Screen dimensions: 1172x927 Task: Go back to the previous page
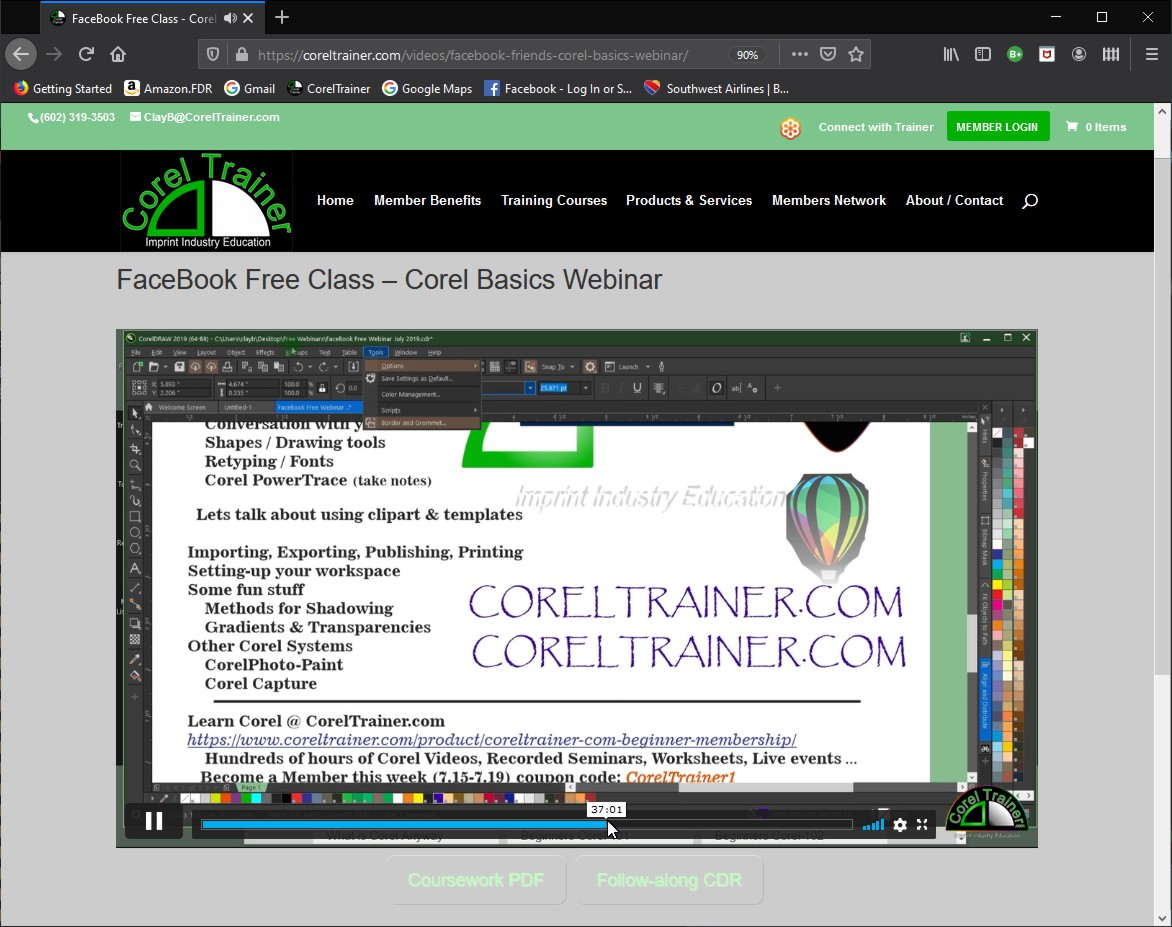21,54
